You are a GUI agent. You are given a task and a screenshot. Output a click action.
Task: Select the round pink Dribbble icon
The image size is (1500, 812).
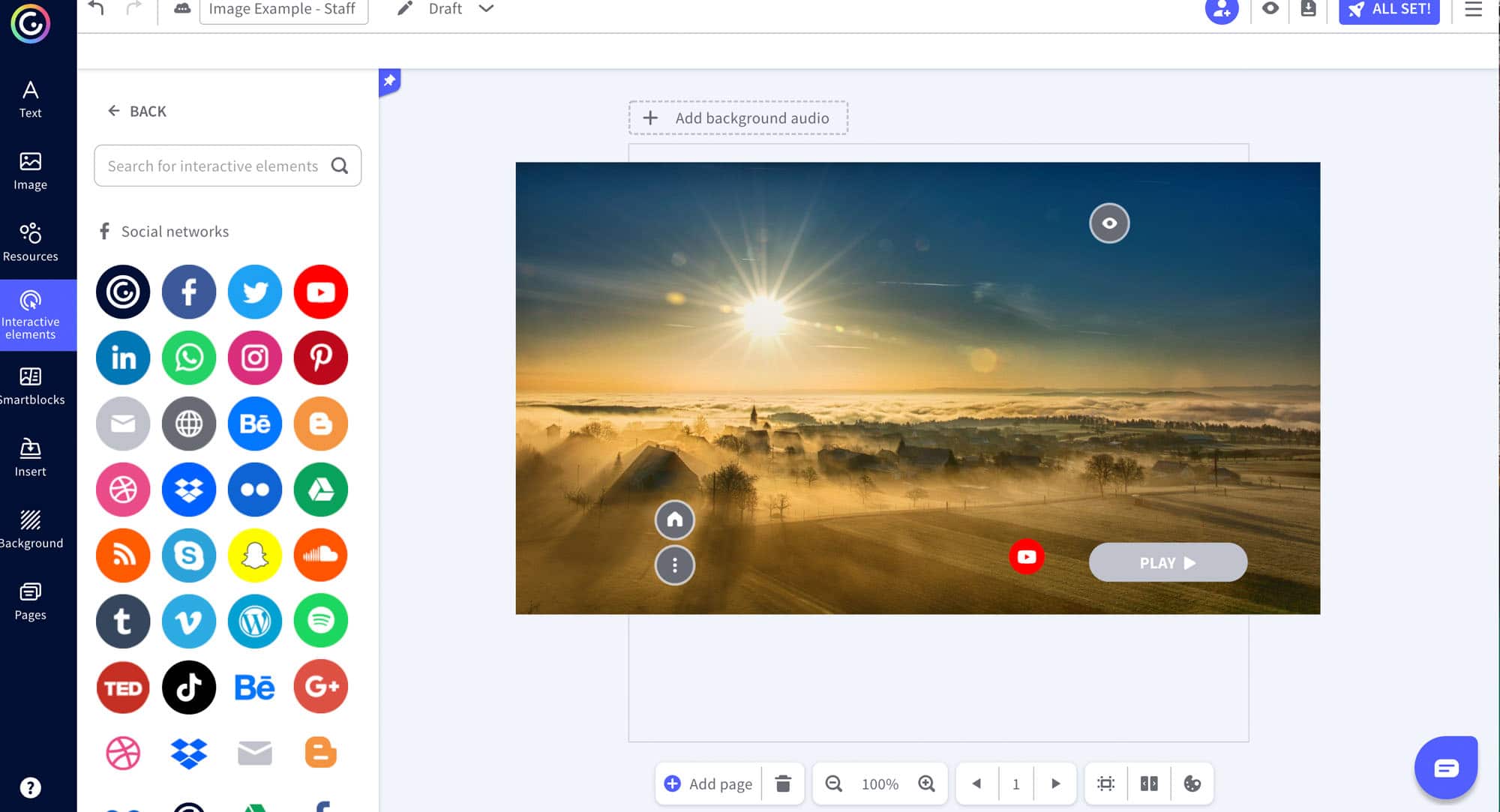(x=123, y=490)
